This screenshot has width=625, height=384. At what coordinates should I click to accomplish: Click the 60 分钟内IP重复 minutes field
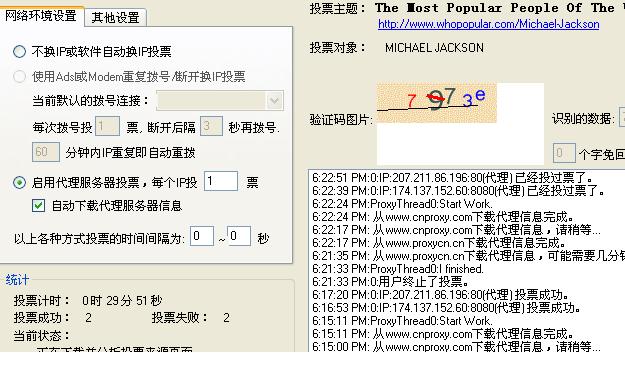click(46, 152)
